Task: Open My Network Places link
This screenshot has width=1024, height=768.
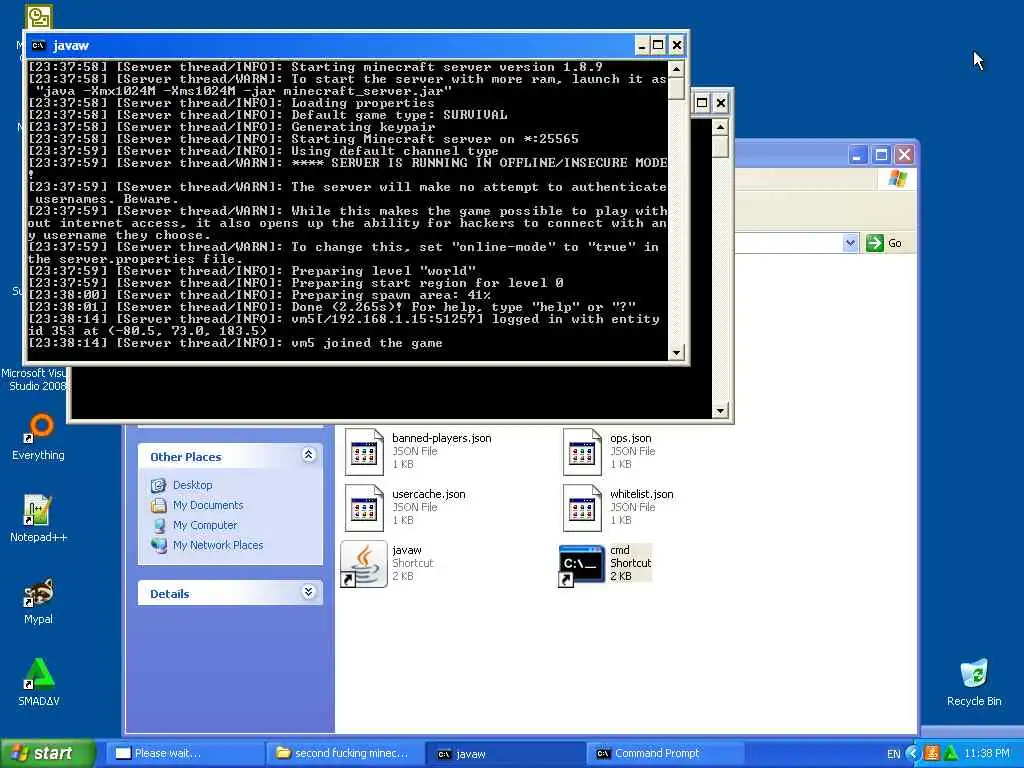Action: (x=218, y=545)
